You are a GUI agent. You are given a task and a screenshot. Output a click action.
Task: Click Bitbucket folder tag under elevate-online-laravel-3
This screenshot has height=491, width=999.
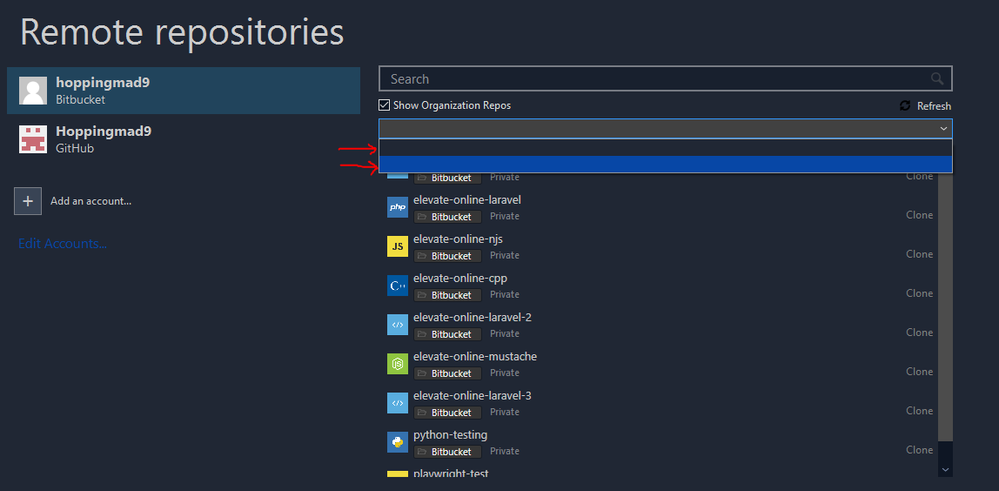[x=447, y=412]
